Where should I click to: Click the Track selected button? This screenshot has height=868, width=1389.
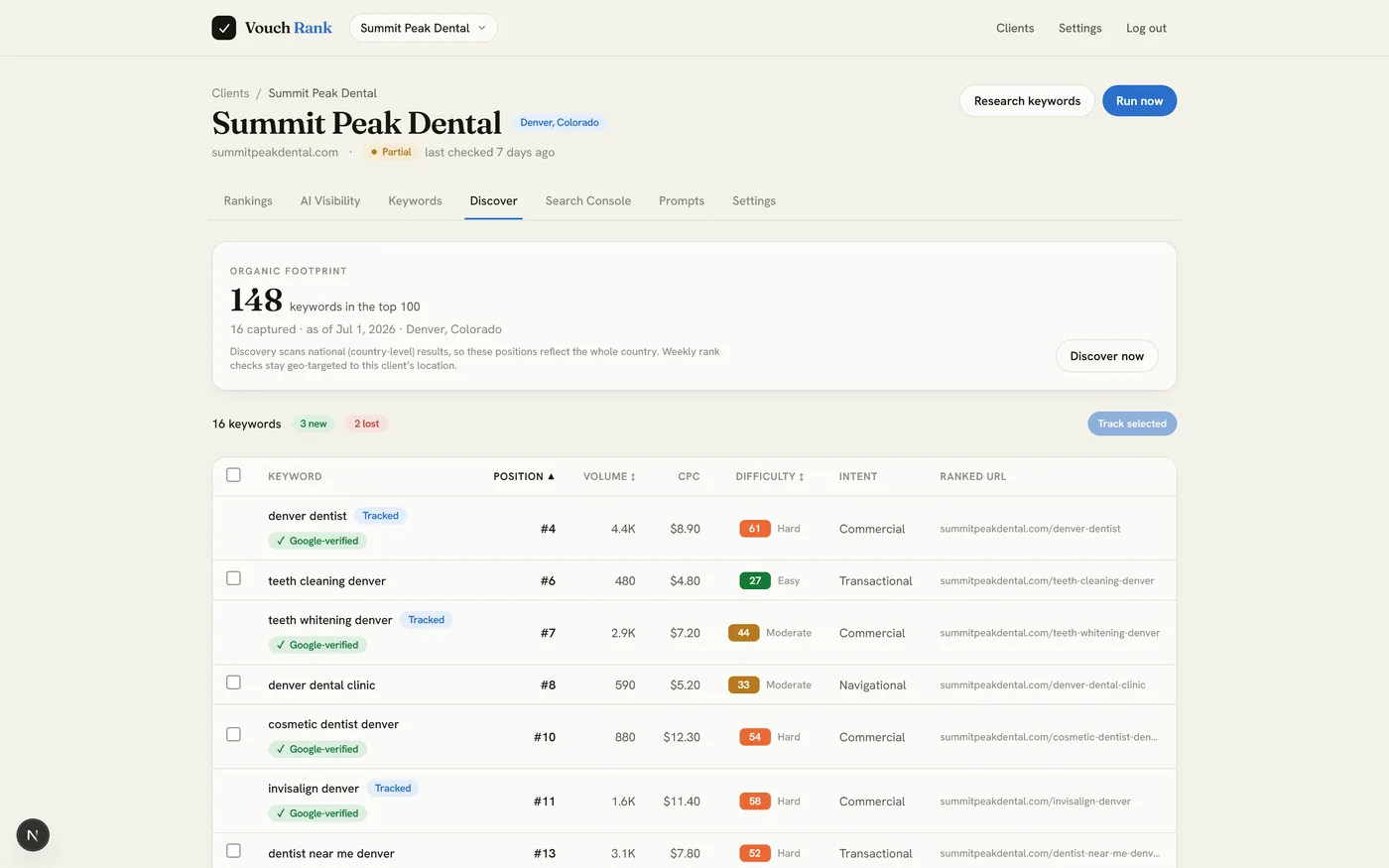click(1132, 424)
